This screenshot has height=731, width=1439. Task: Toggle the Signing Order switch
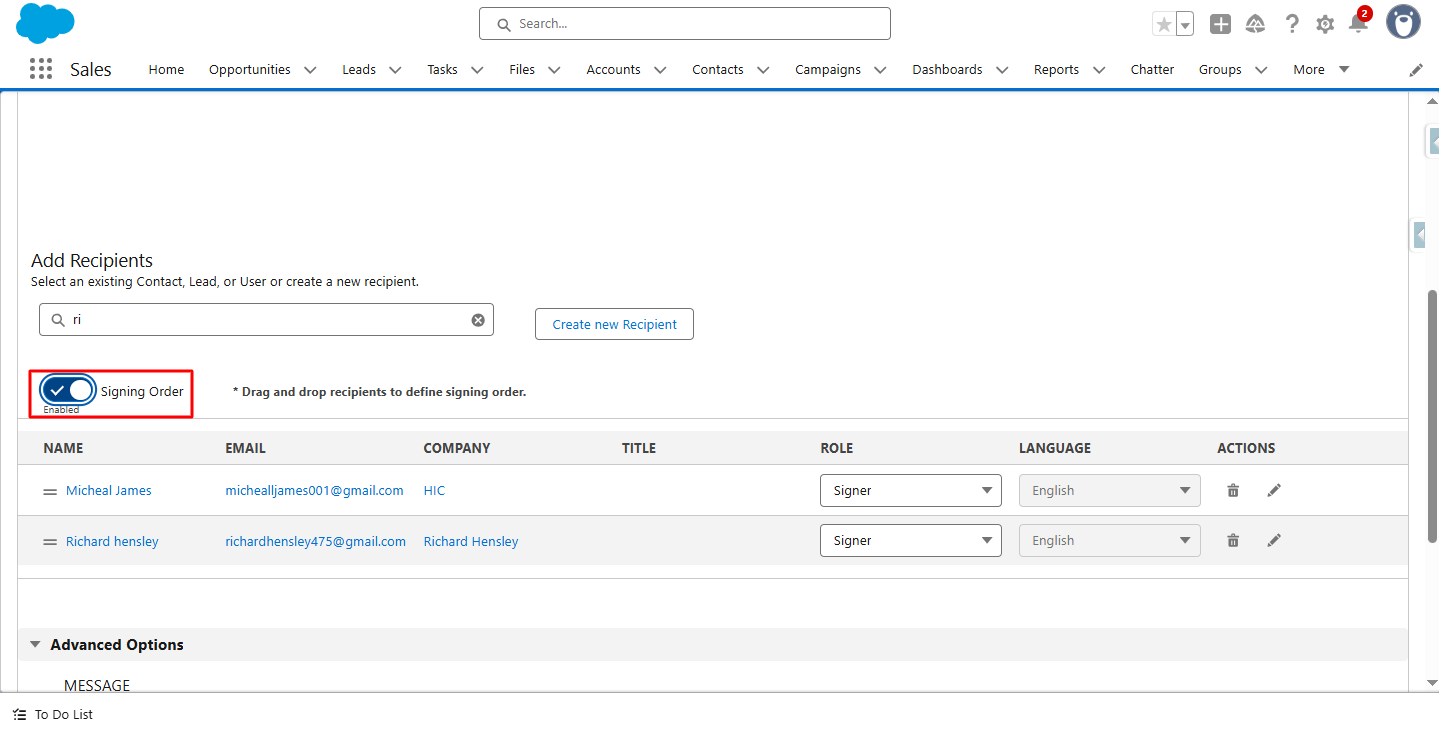coord(68,390)
